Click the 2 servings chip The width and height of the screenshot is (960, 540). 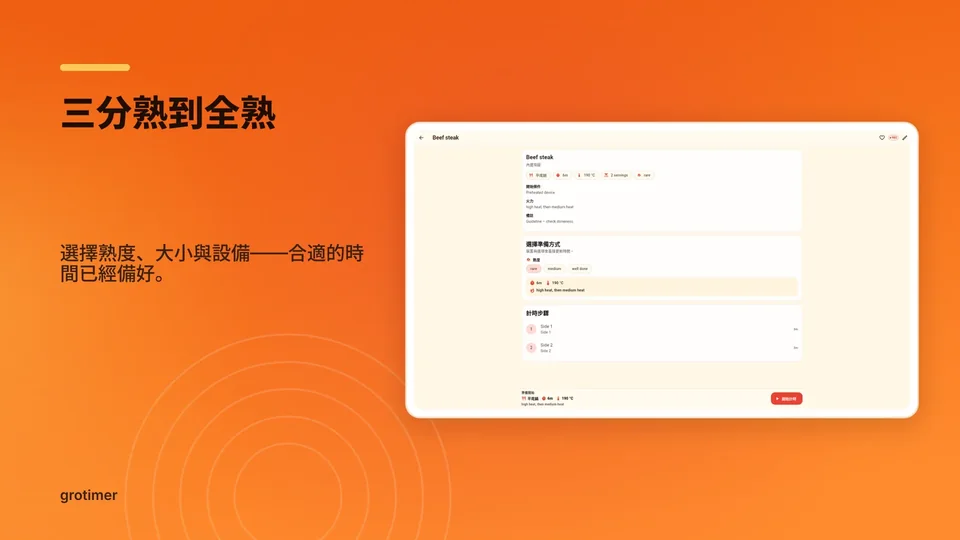[x=617, y=175]
